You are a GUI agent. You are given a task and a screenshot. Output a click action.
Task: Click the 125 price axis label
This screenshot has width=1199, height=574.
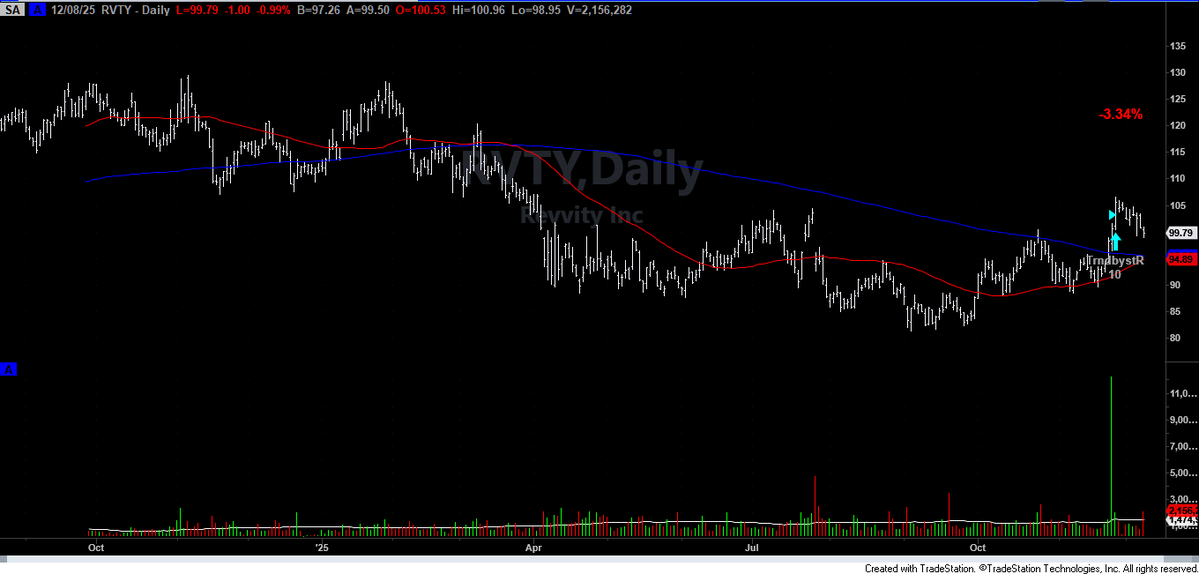click(1180, 99)
